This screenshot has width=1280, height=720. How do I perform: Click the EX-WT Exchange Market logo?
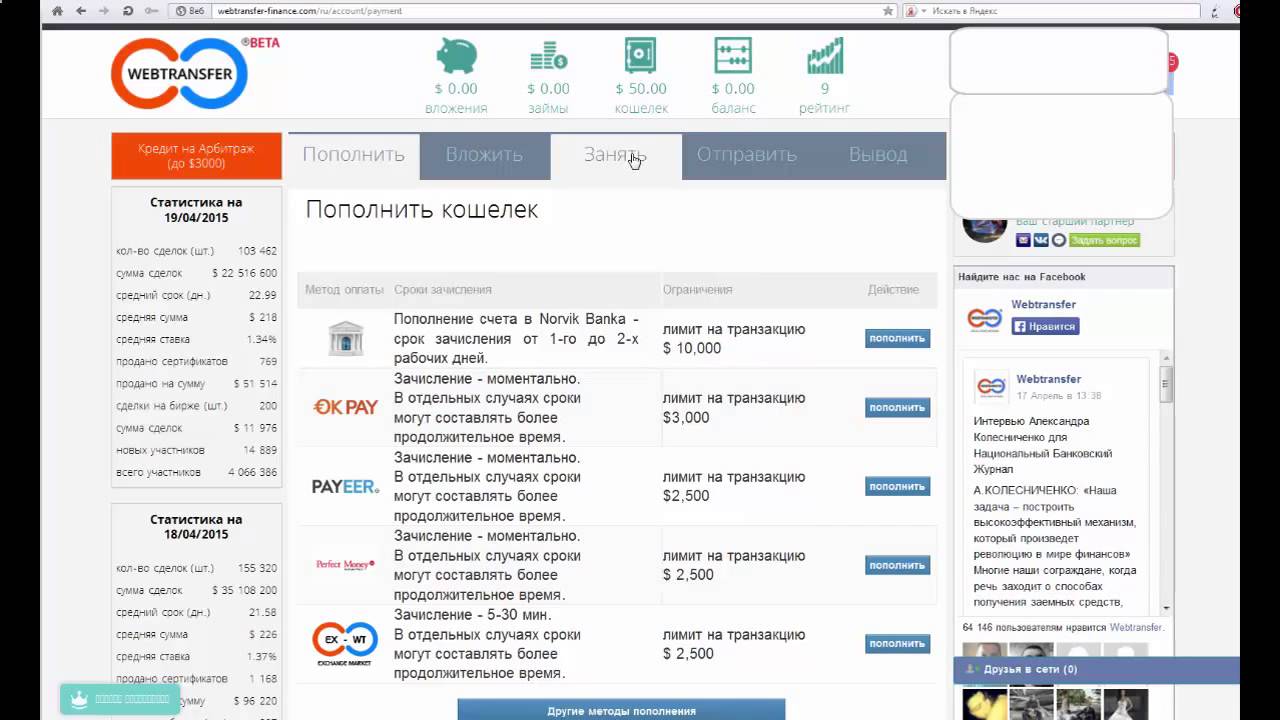click(x=345, y=644)
